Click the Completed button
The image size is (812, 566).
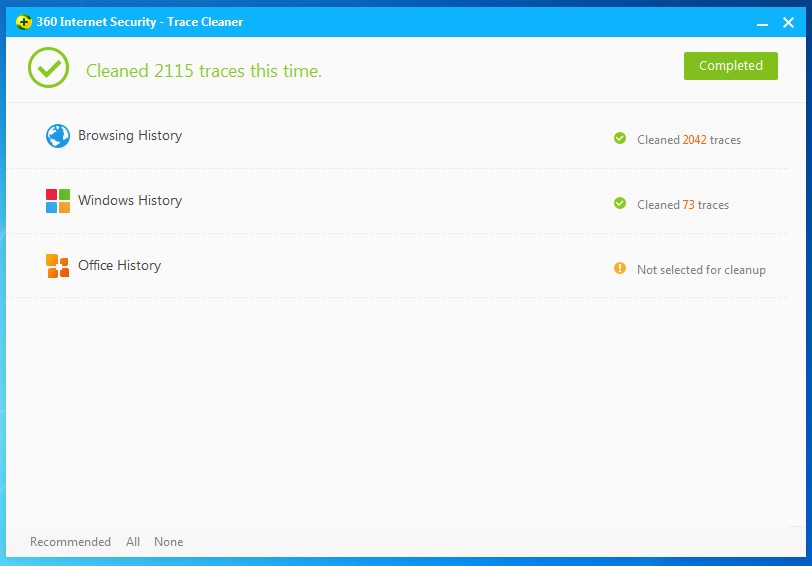730,66
